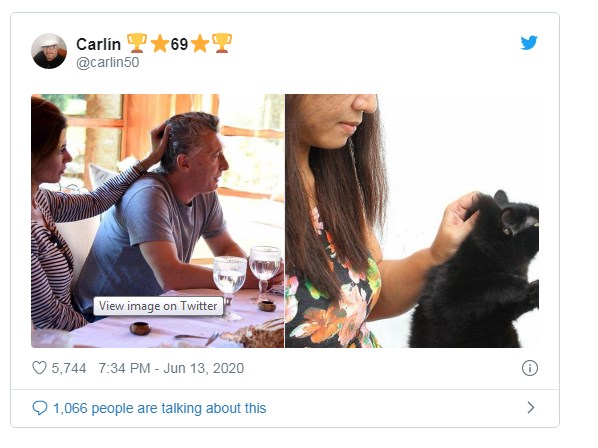
Task: Open 1,066 people are talking about this
Action: tap(159, 408)
